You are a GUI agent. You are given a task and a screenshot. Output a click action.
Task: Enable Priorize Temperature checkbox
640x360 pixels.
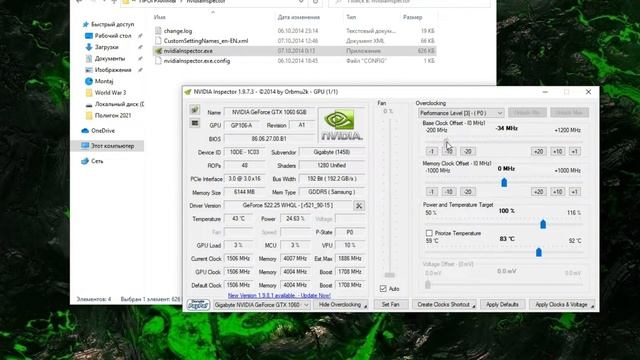(x=429, y=233)
